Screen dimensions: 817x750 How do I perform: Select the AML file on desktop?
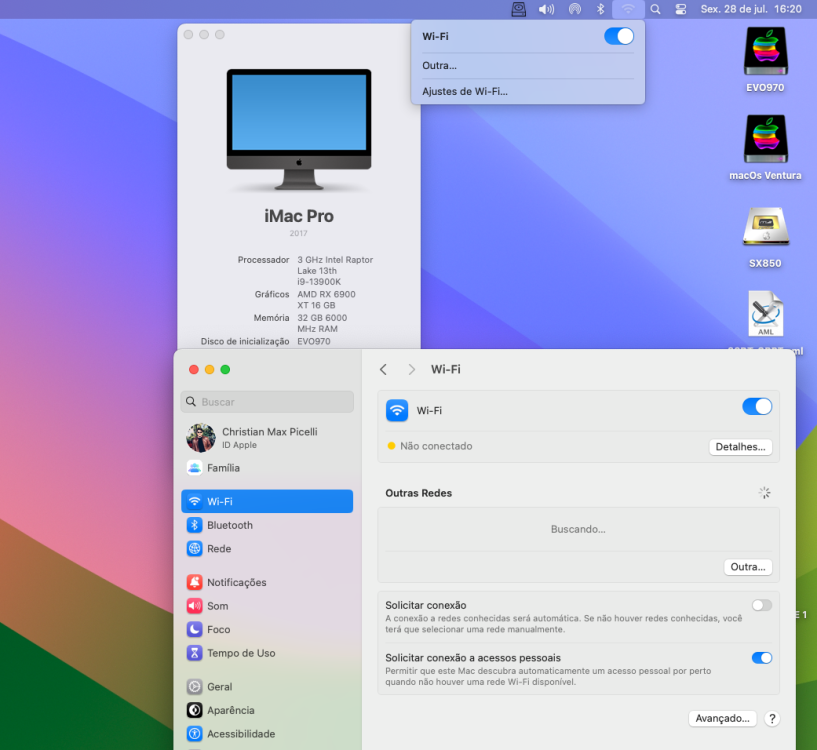click(x=765, y=314)
